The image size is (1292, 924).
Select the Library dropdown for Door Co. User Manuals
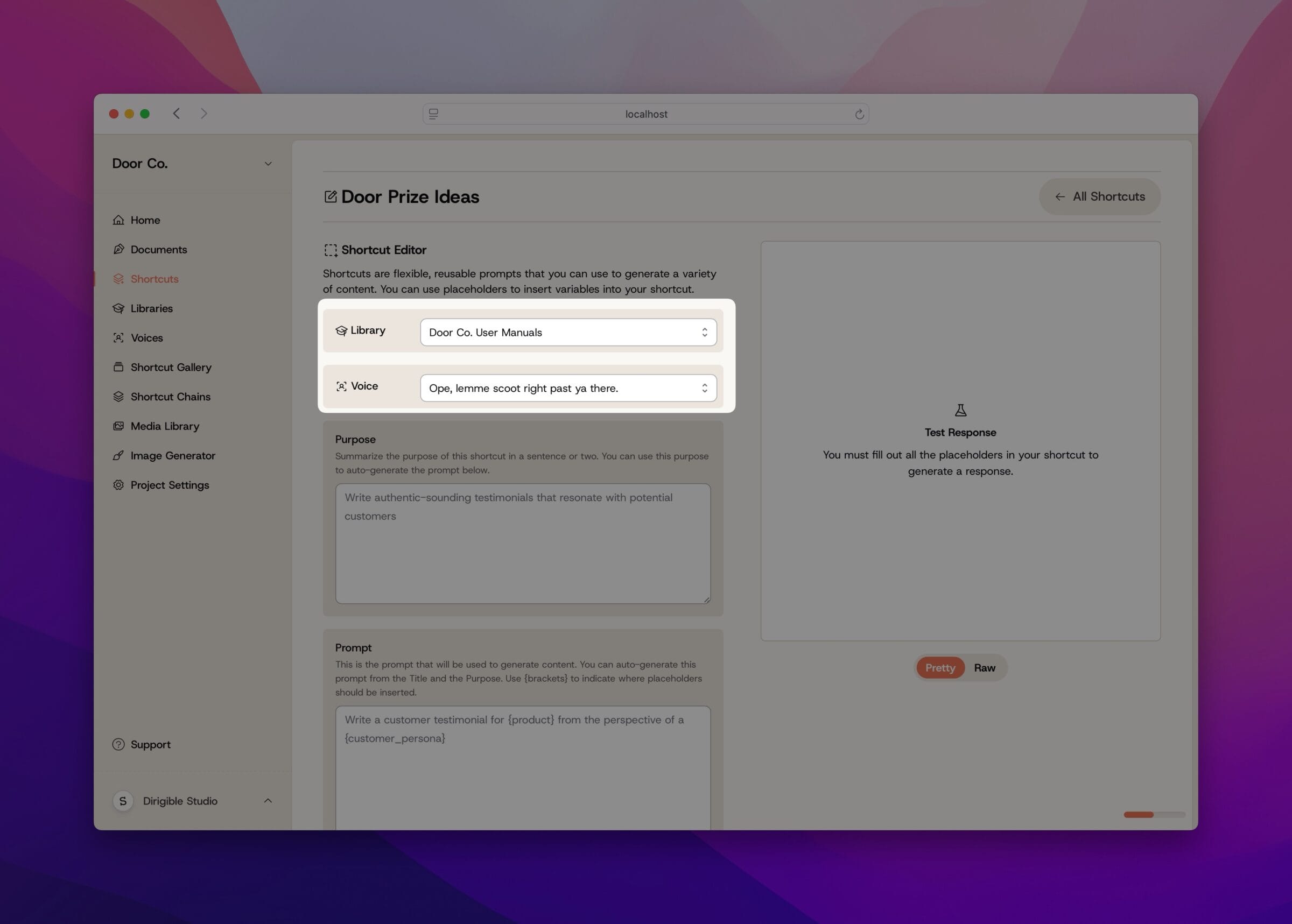567,332
